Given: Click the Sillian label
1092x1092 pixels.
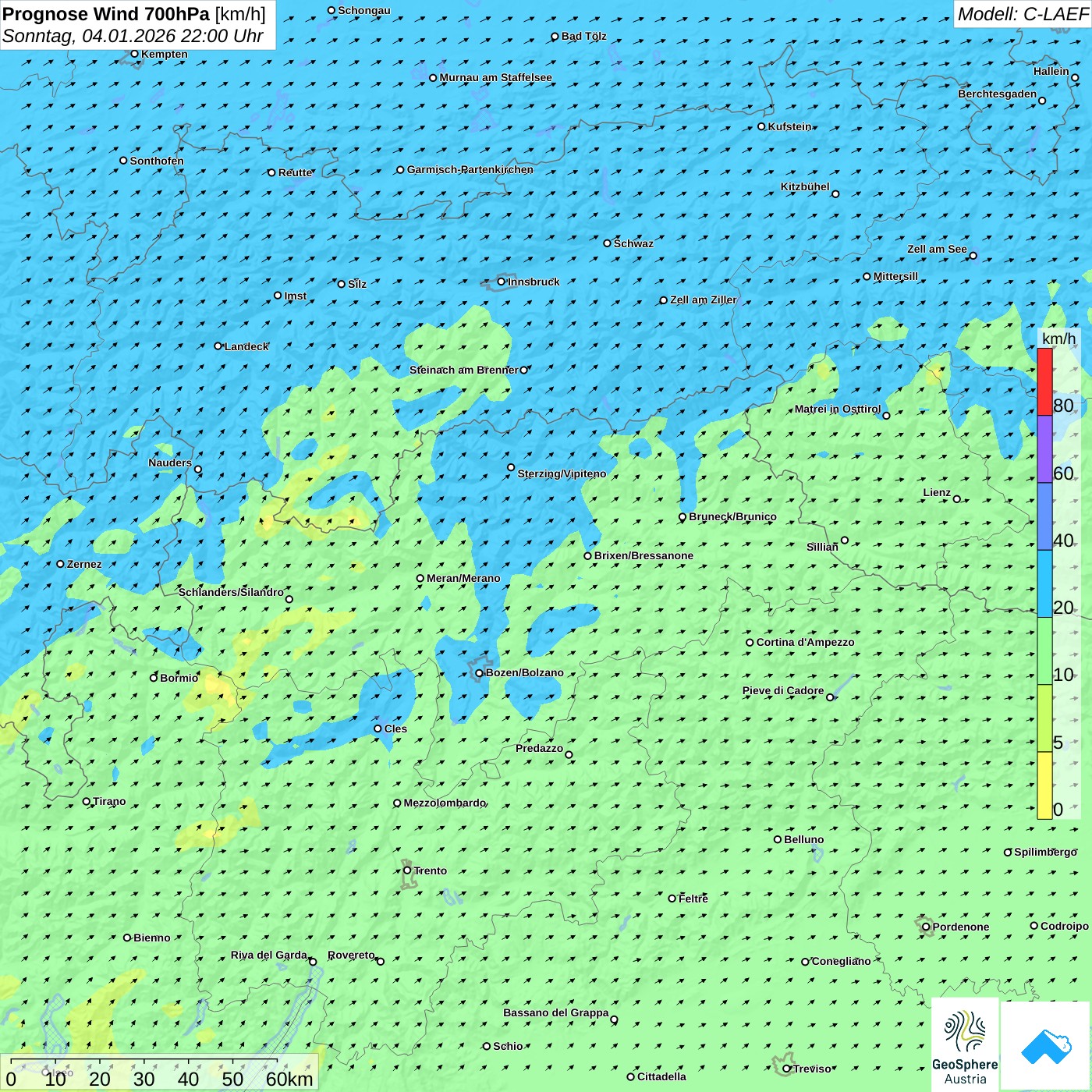Looking at the screenshot, I should [x=822, y=547].
